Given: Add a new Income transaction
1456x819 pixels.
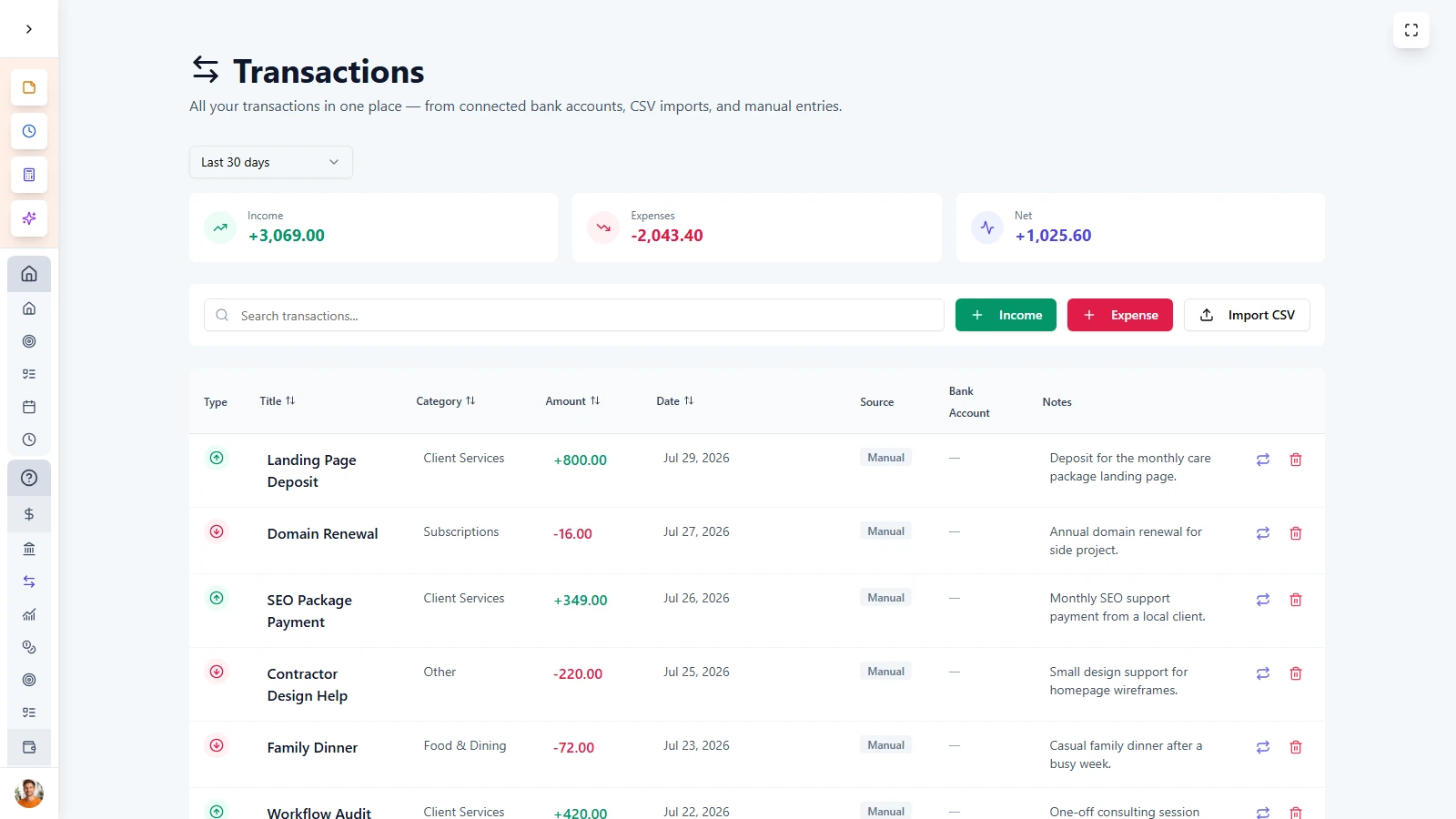Looking at the screenshot, I should tap(1006, 315).
